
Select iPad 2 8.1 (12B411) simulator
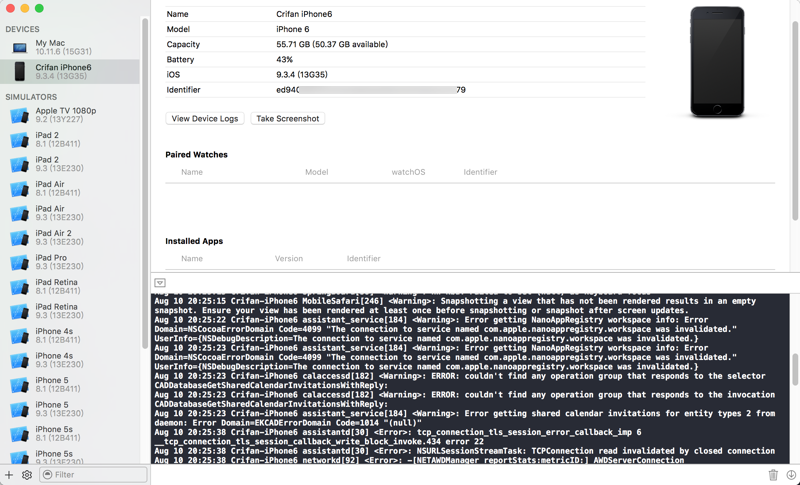pos(69,139)
